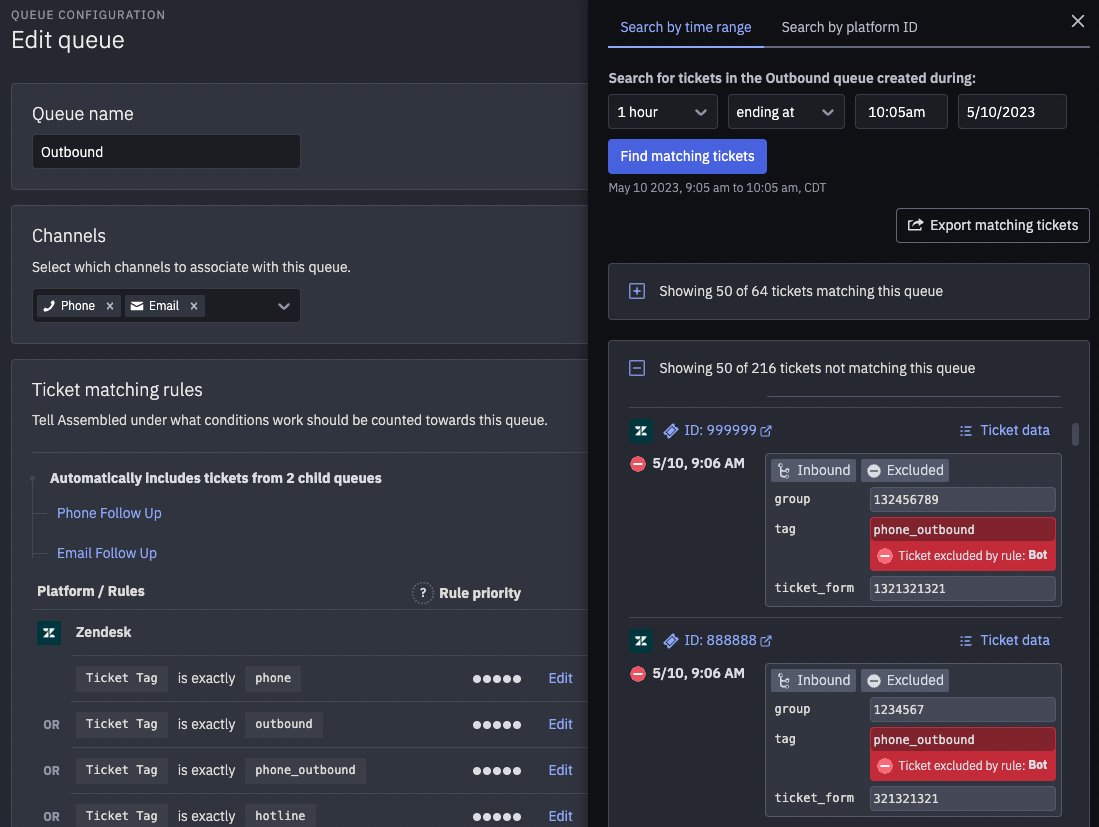Click the Rule priority help icon
Image resolution: width=1099 pixels, height=827 pixels.
[x=423, y=593]
